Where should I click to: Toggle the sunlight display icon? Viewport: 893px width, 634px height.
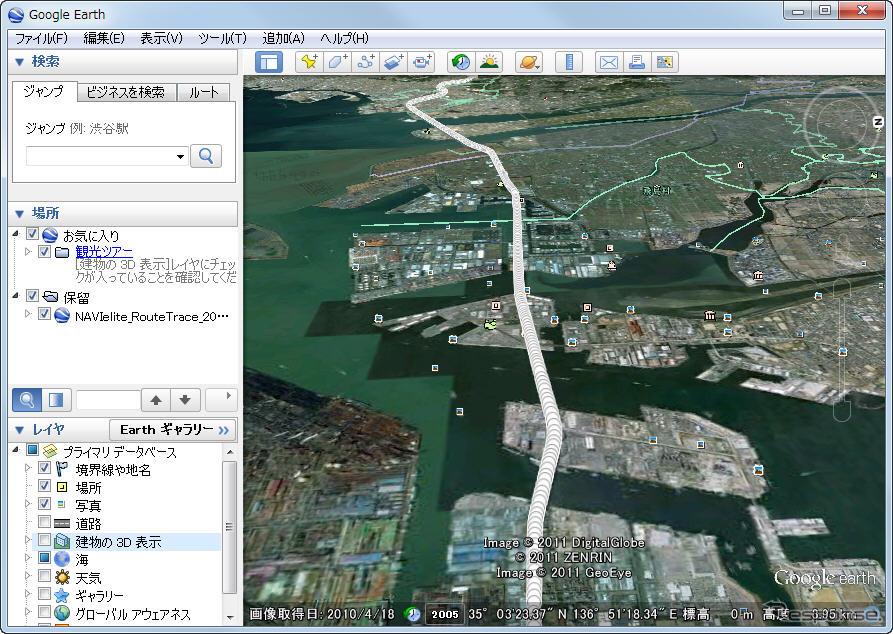489,62
